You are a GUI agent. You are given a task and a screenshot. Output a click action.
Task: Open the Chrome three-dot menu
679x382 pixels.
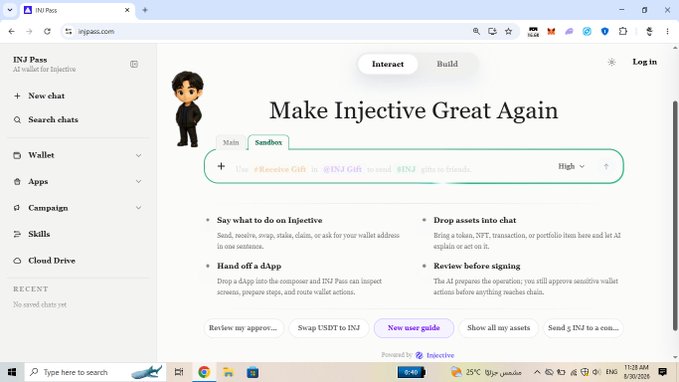[x=667, y=32]
